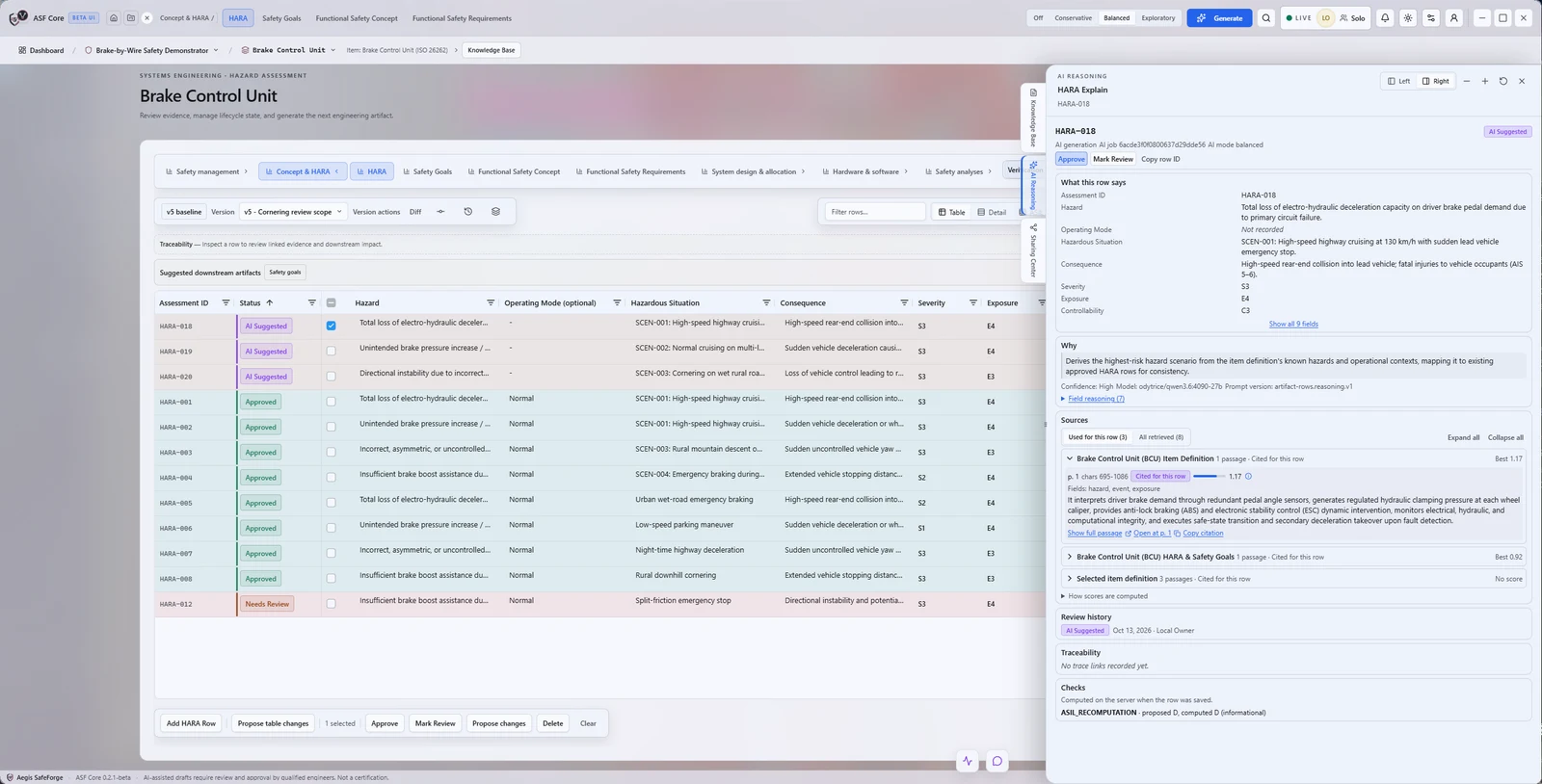Switch to All retrieved (8) sources tab
This screenshot has height=784, width=1542.
pos(1160,437)
